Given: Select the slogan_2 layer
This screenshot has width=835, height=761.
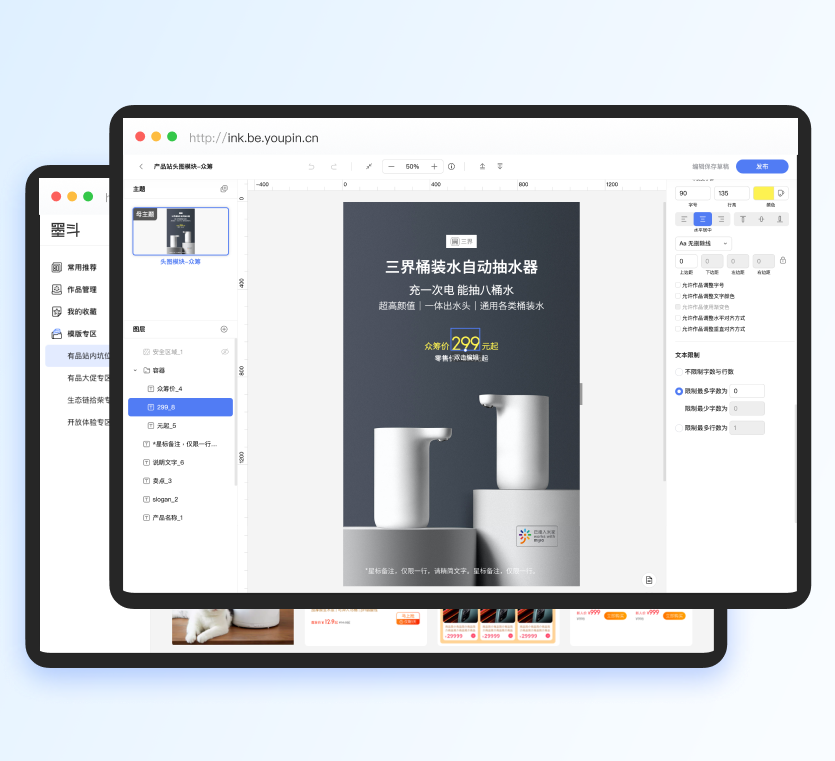Looking at the screenshot, I should coord(181,499).
